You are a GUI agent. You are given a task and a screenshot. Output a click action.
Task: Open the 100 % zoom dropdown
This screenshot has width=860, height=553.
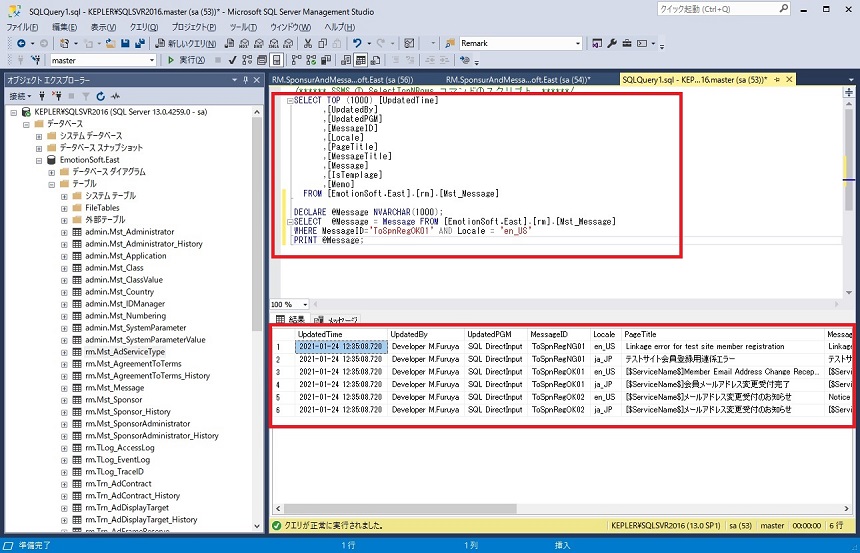305,304
